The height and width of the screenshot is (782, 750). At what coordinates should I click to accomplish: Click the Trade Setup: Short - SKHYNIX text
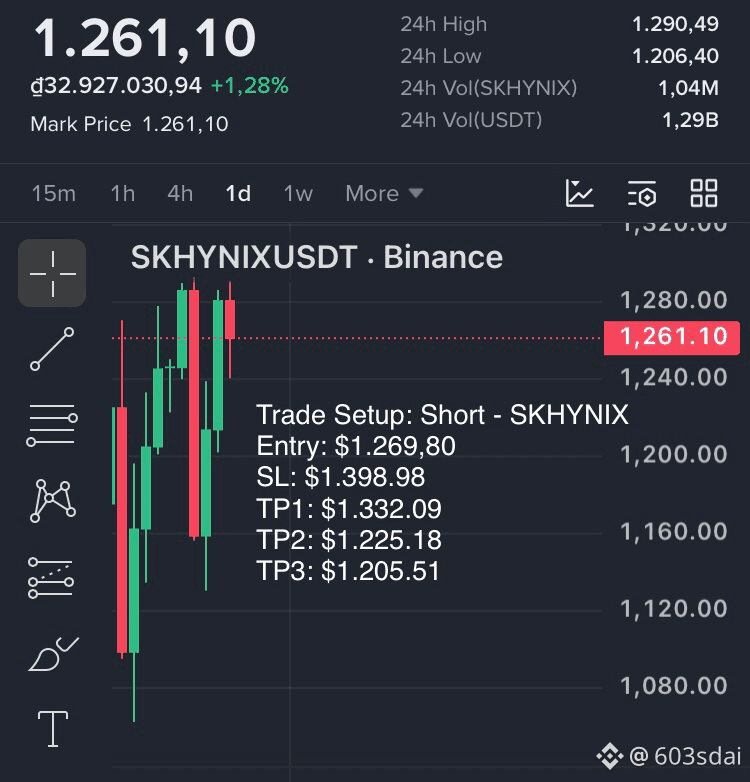click(x=442, y=415)
